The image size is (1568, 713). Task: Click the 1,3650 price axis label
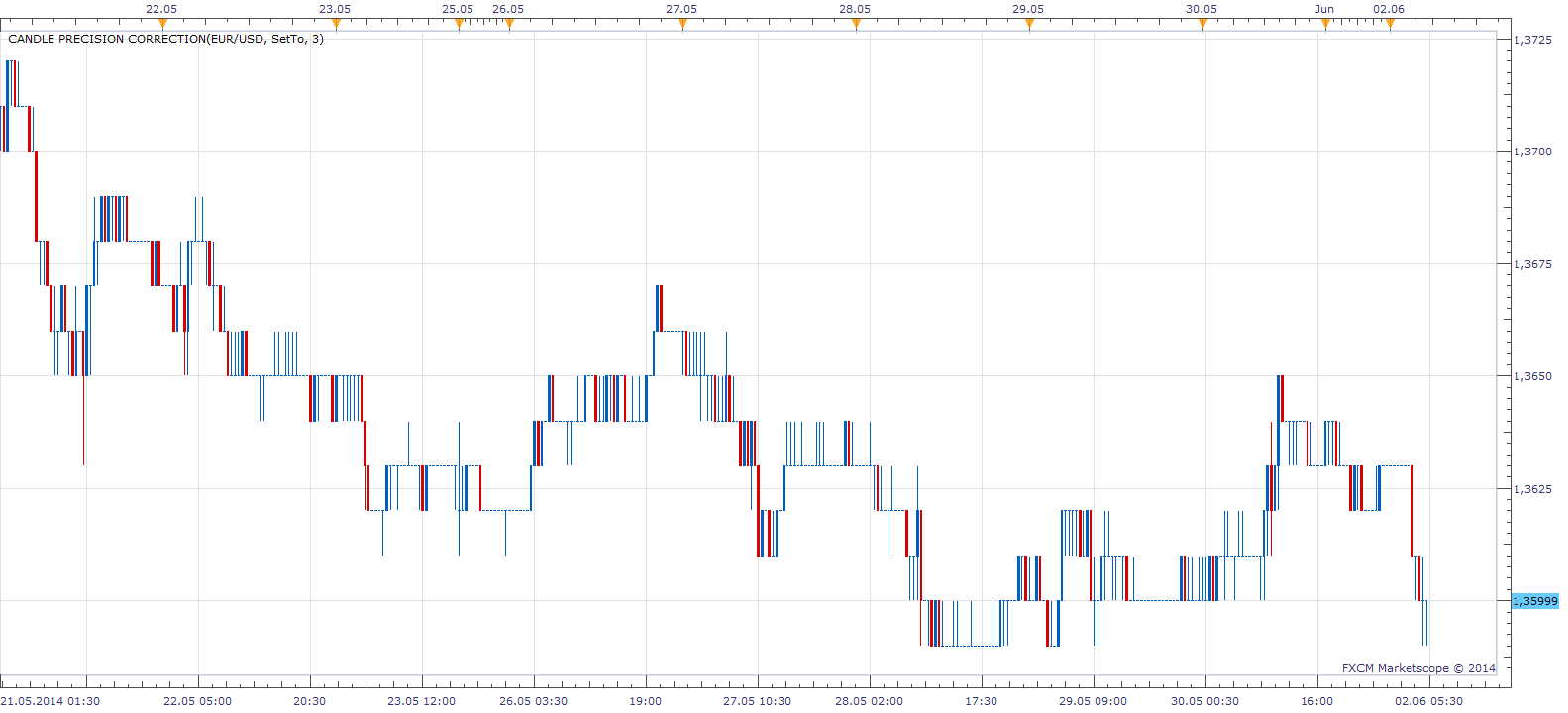(1533, 376)
